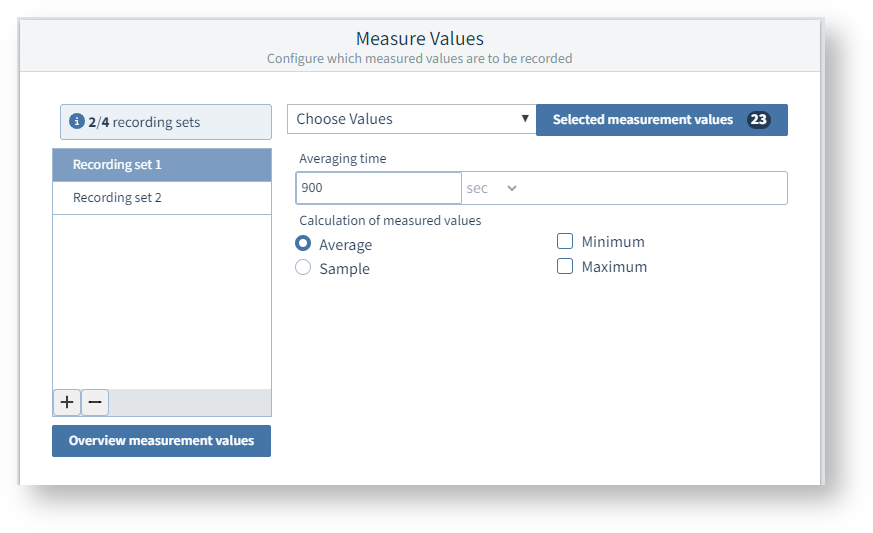
Task: Open Overview measurement values
Action: pos(161,441)
